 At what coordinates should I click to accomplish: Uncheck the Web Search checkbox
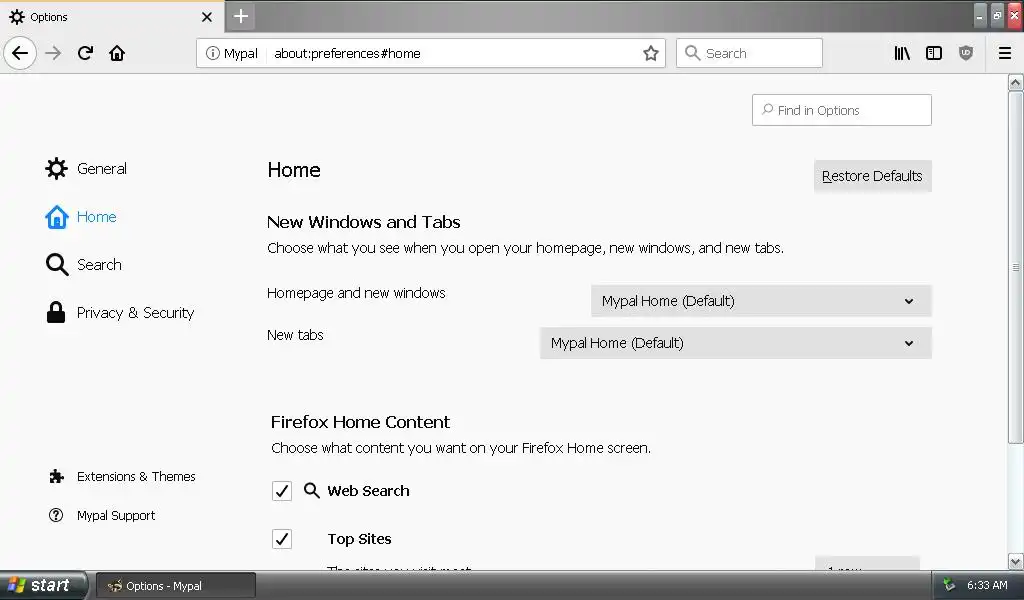point(281,490)
